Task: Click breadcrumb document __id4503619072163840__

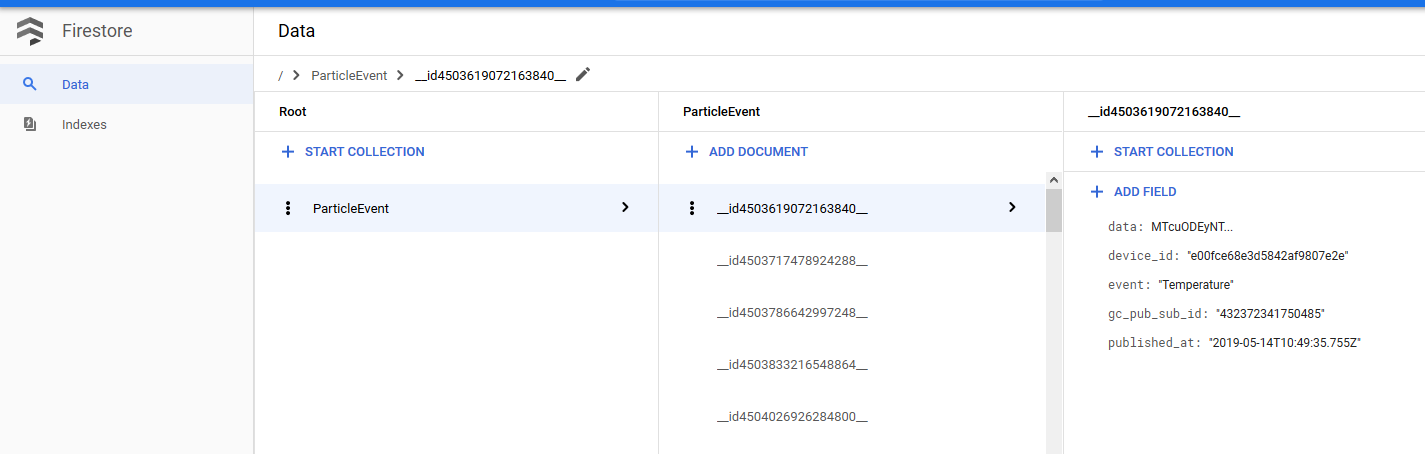Action: pyautogui.click(x=490, y=75)
